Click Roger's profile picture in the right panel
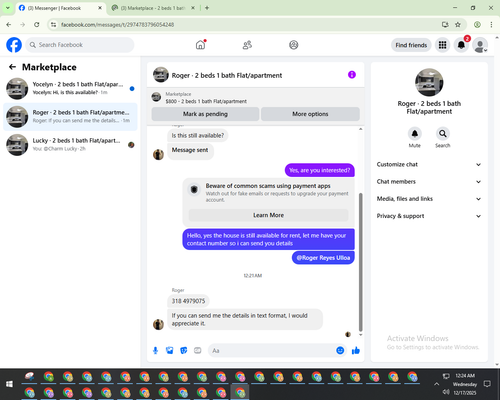Viewport: 500px width, 400px height. (x=429, y=82)
